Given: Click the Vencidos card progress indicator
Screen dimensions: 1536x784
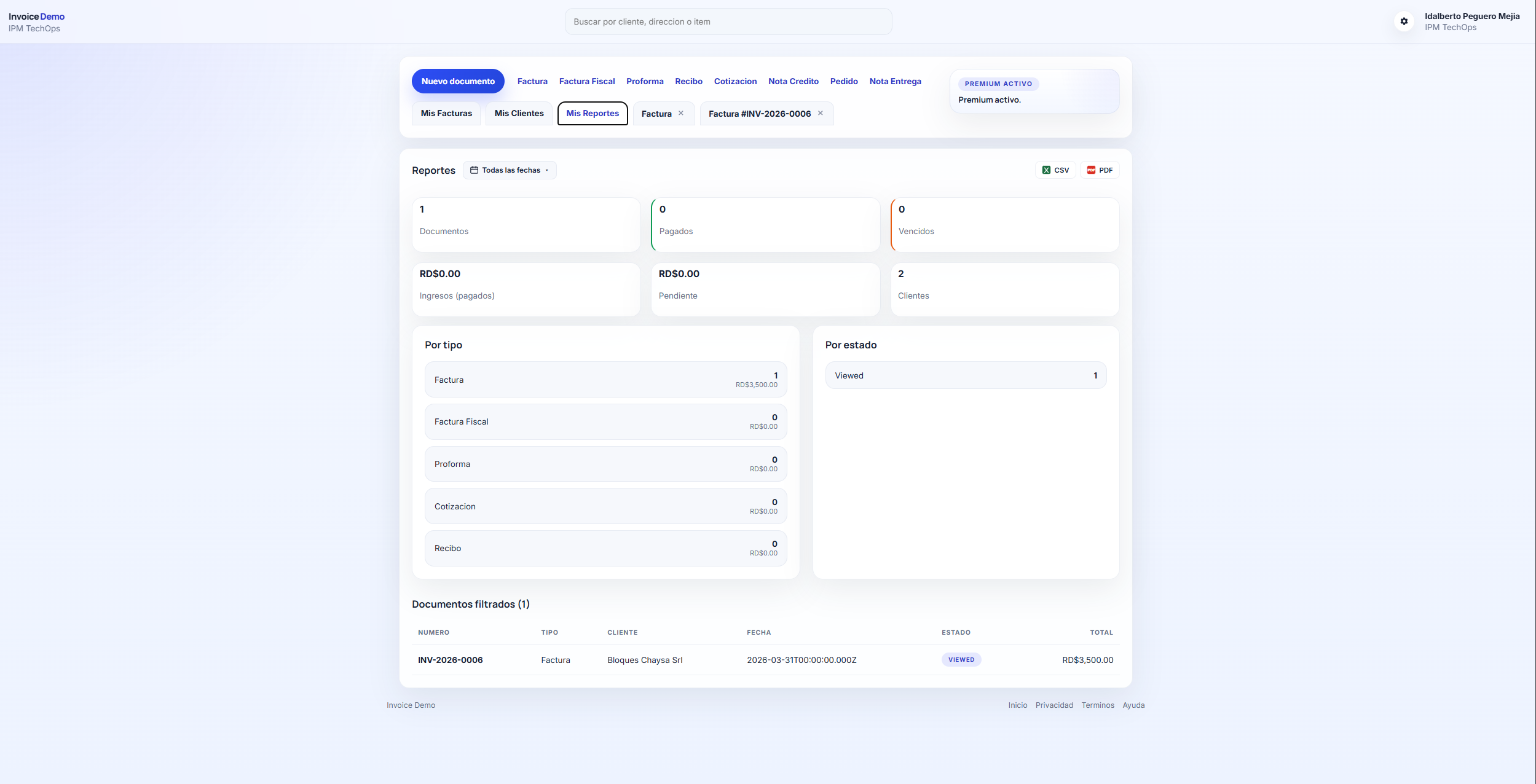Looking at the screenshot, I should pyautogui.click(x=893, y=224).
